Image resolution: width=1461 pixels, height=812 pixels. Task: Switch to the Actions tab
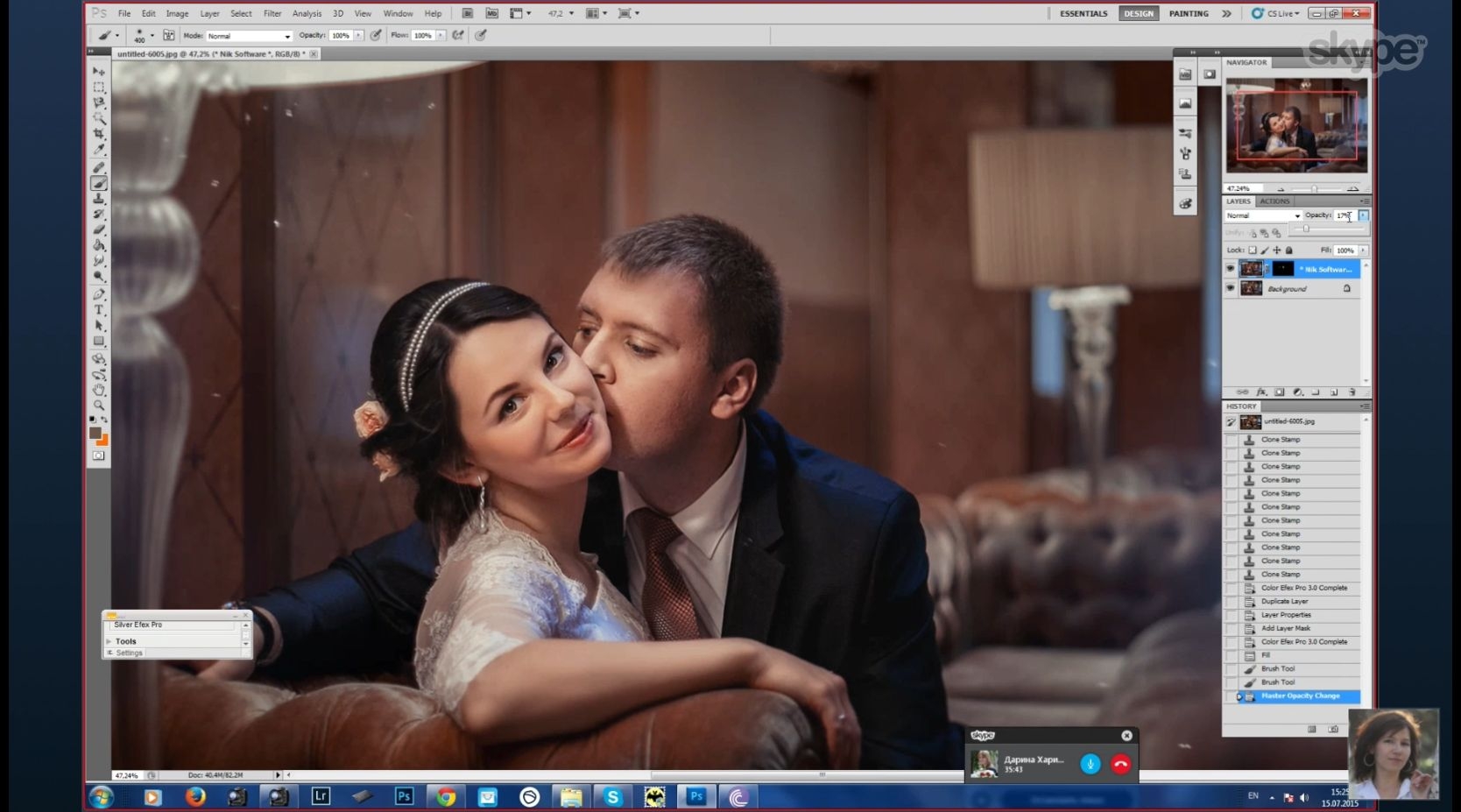tap(1274, 201)
